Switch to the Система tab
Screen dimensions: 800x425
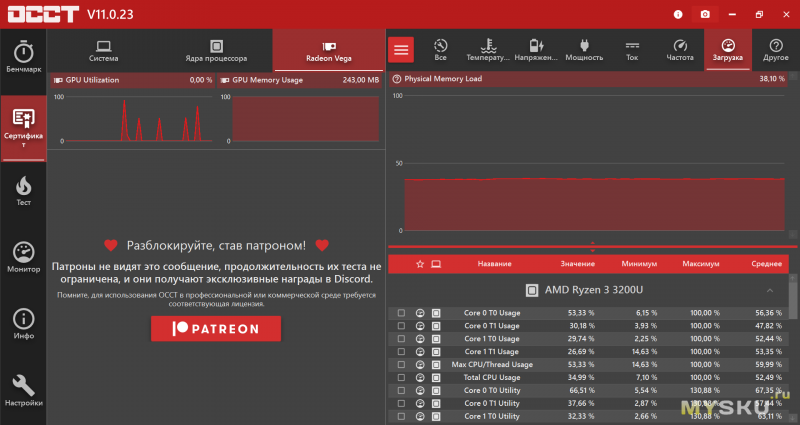(104, 51)
